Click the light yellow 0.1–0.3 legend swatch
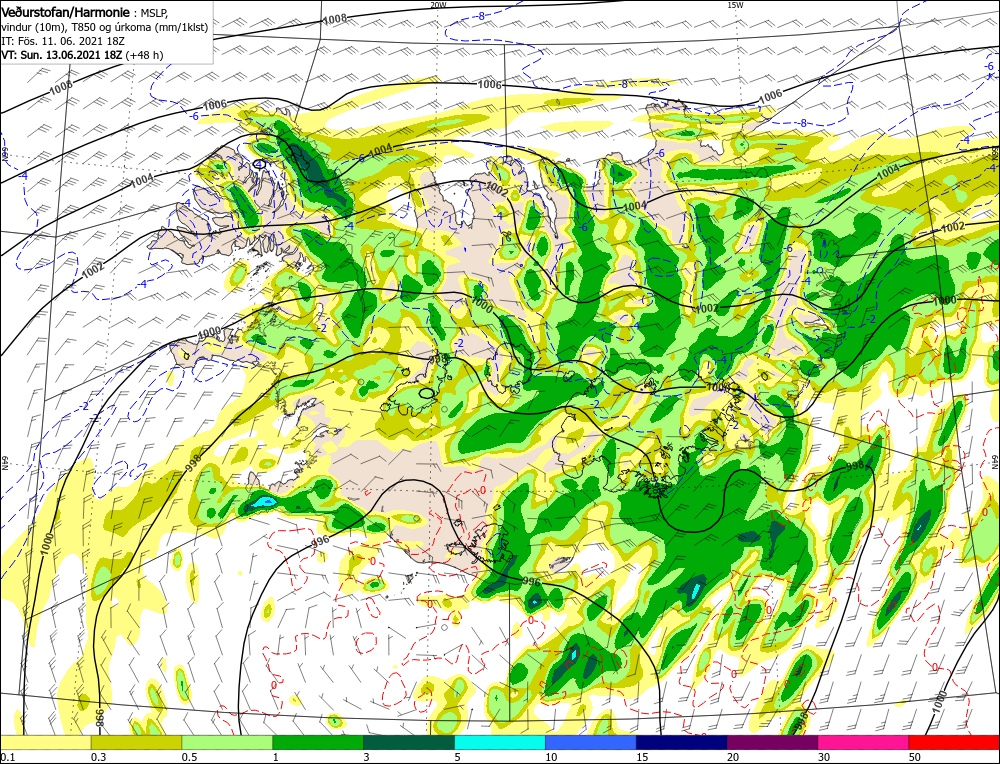 click(46, 742)
